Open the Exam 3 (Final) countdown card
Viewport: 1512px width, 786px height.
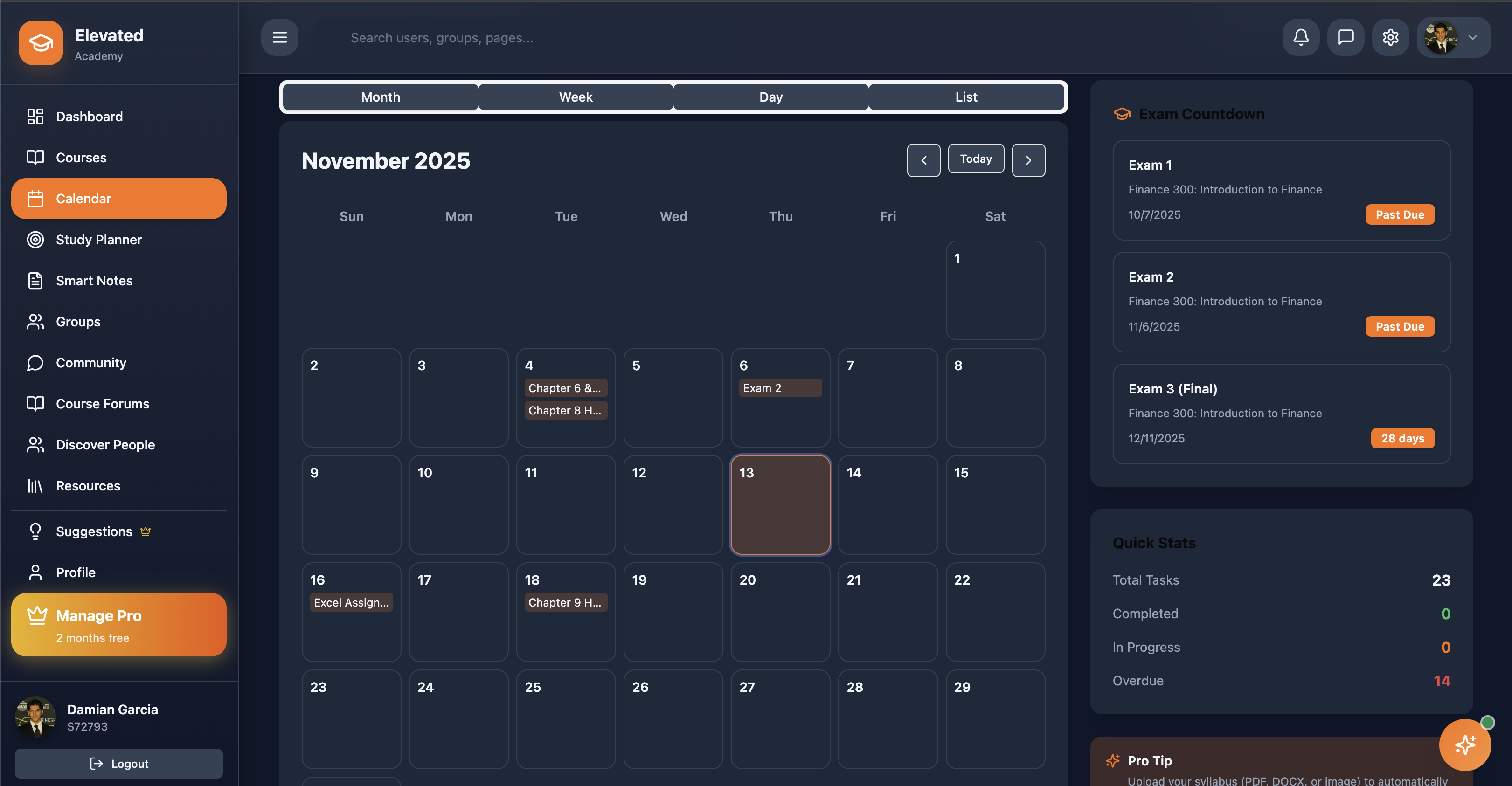(x=1281, y=414)
